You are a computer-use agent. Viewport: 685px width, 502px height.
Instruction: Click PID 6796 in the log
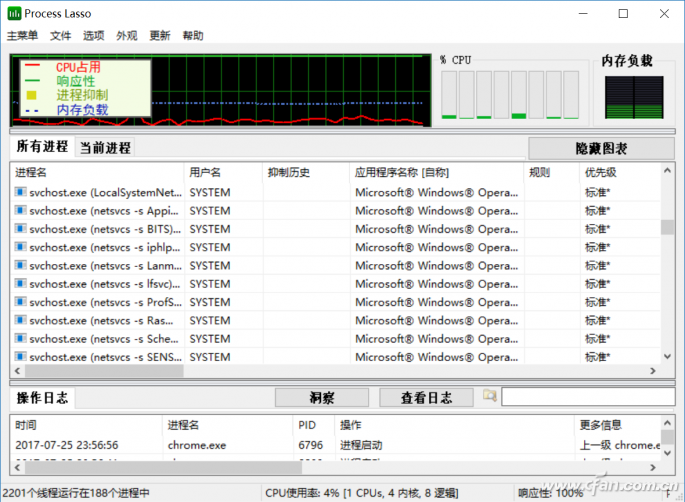[311, 445]
